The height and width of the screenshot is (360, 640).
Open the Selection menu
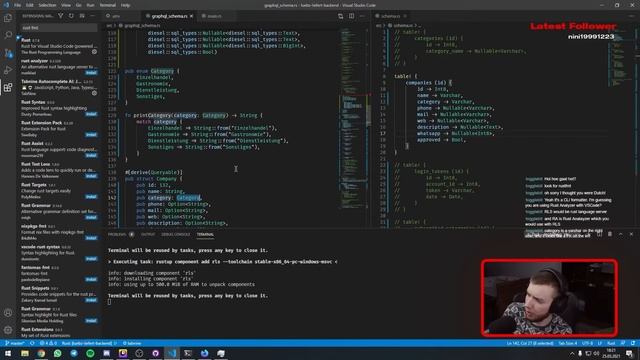pos(47,5)
